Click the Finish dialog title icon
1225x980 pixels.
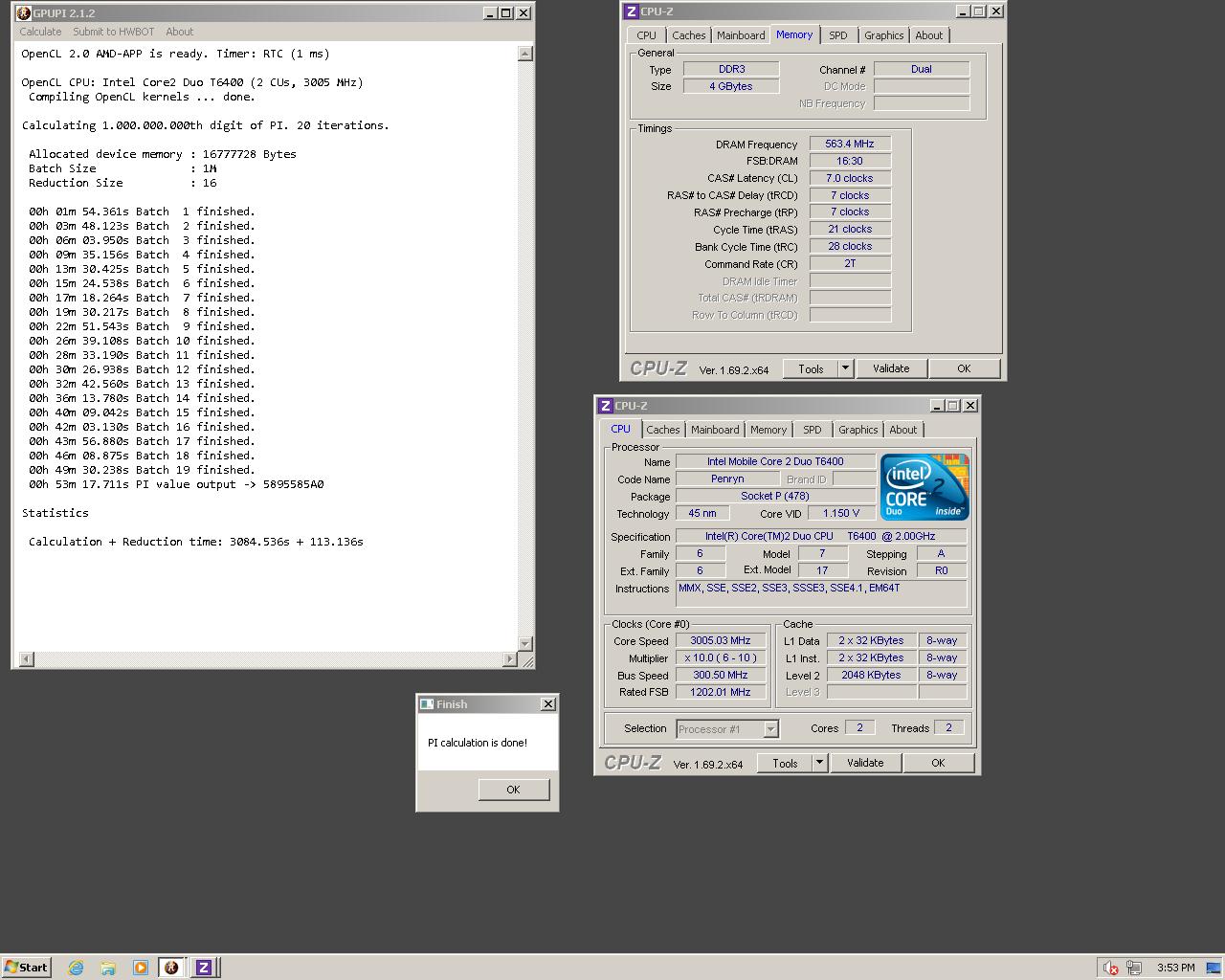click(427, 704)
